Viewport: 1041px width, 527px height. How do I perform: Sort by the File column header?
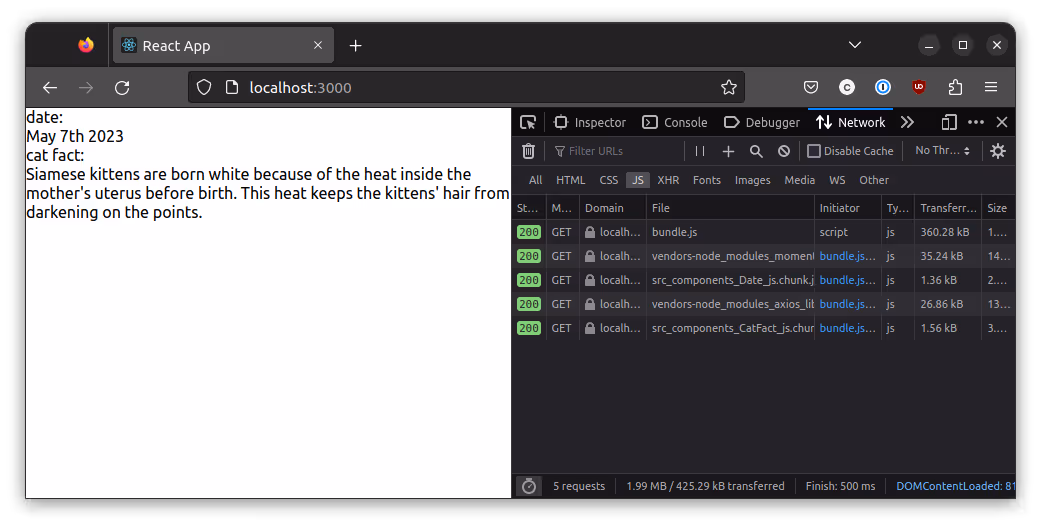730,208
